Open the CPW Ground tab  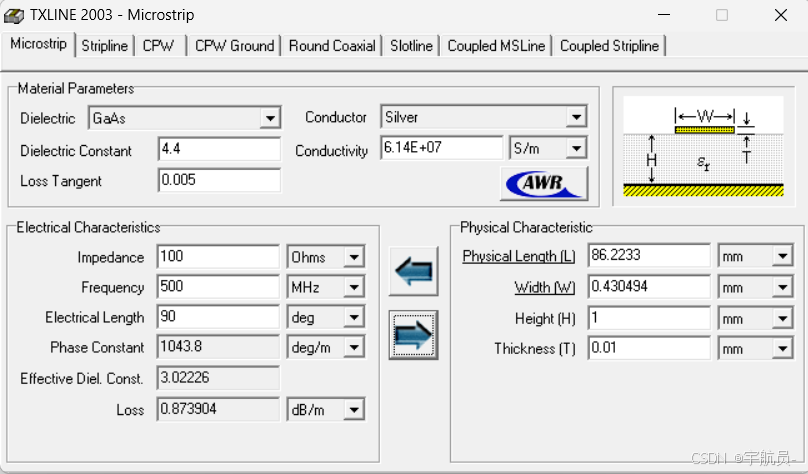(234, 46)
